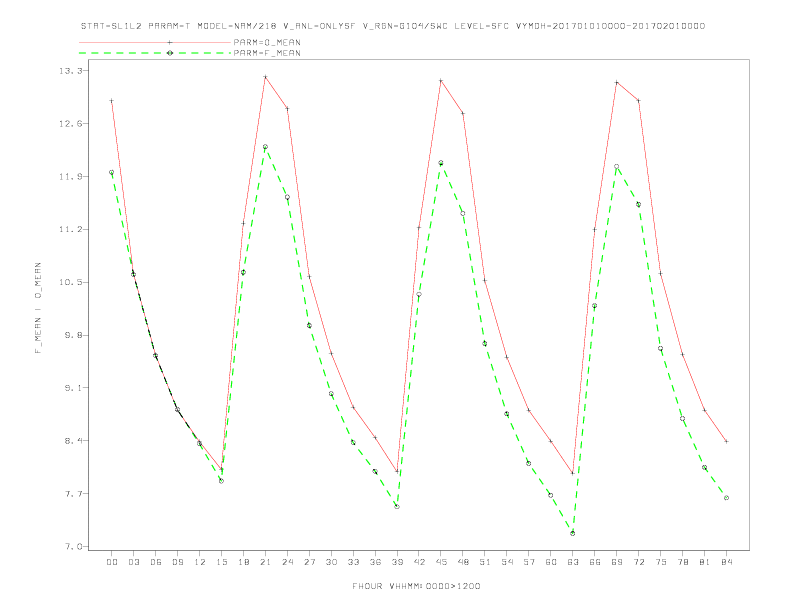
Task: Select the red O_MEAN peak marker at hour 21
Action: (265, 77)
